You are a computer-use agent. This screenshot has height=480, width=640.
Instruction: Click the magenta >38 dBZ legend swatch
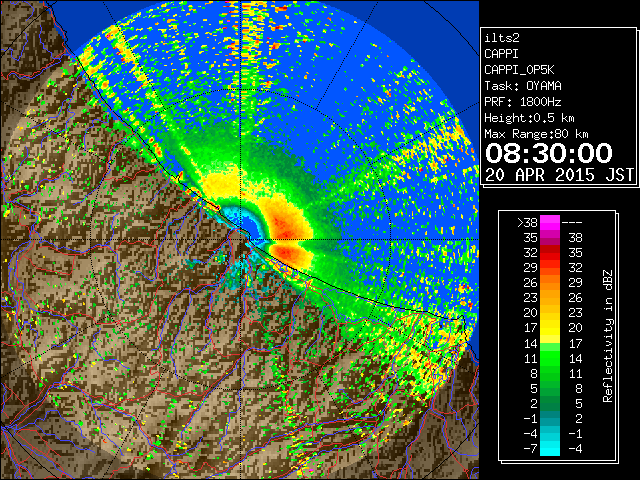550,222
